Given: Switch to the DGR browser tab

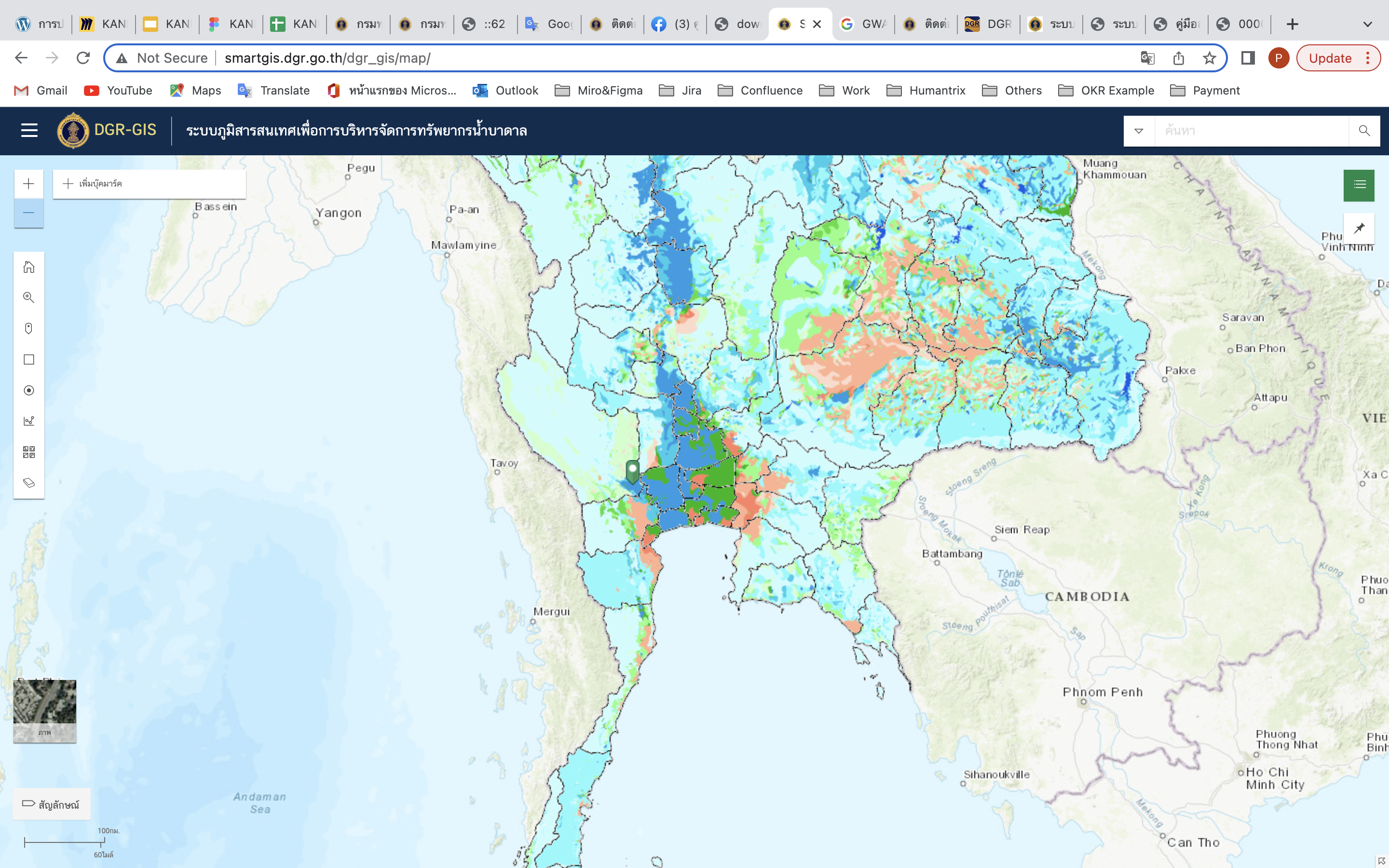Looking at the screenshot, I should pyautogui.click(x=988, y=24).
